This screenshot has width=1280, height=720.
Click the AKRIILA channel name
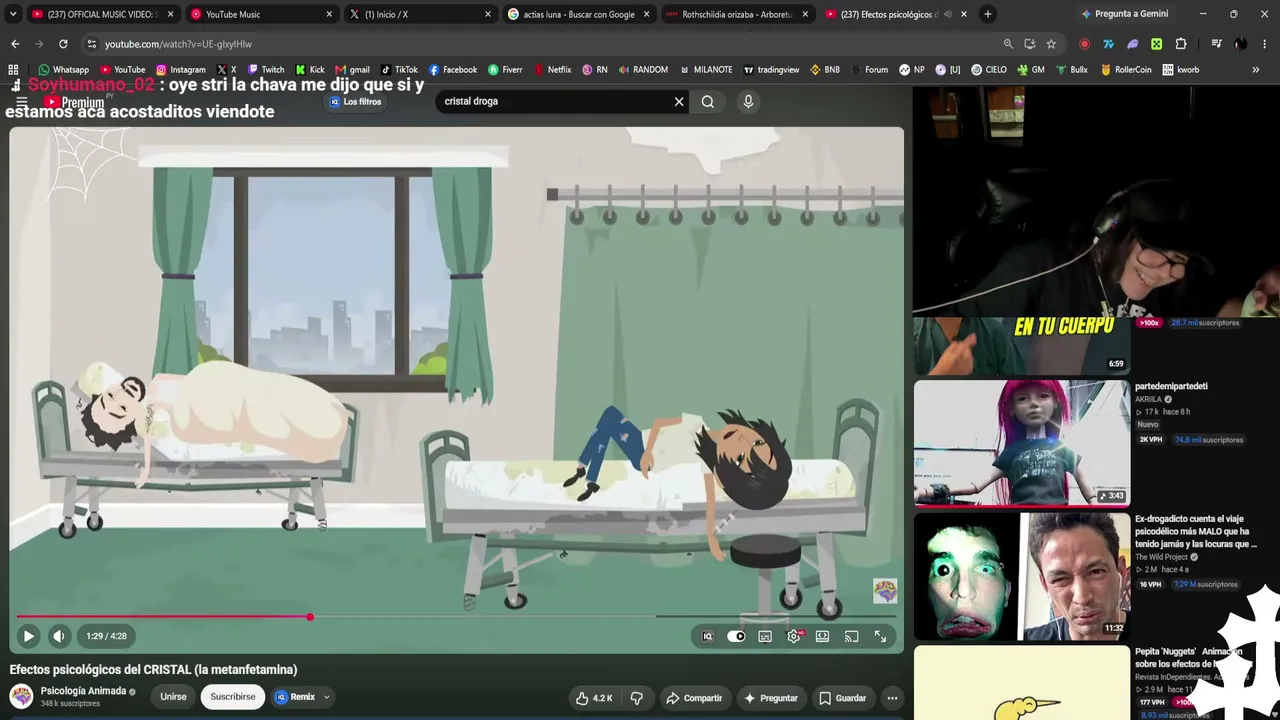pyautogui.click(x=1148, y=399)
